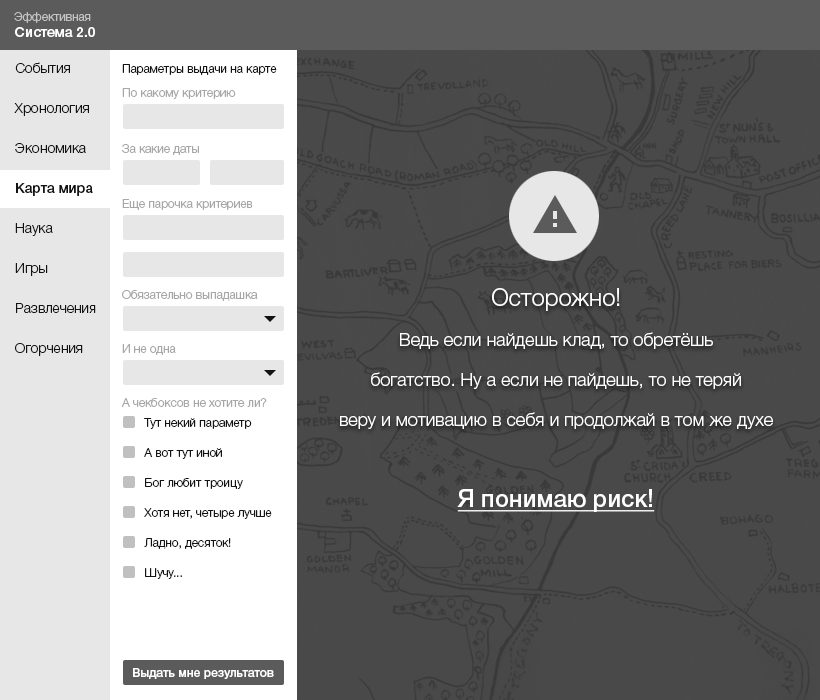Click the warning triangle icon

click(x=554, y=215)
